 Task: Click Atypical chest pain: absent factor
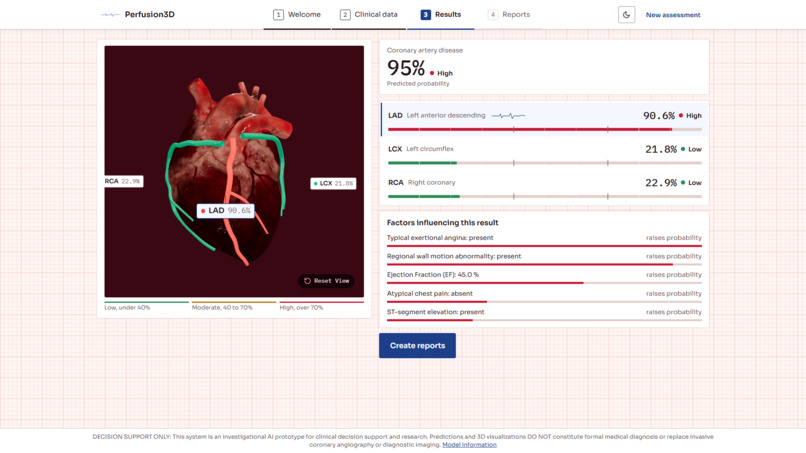[544, 296]
